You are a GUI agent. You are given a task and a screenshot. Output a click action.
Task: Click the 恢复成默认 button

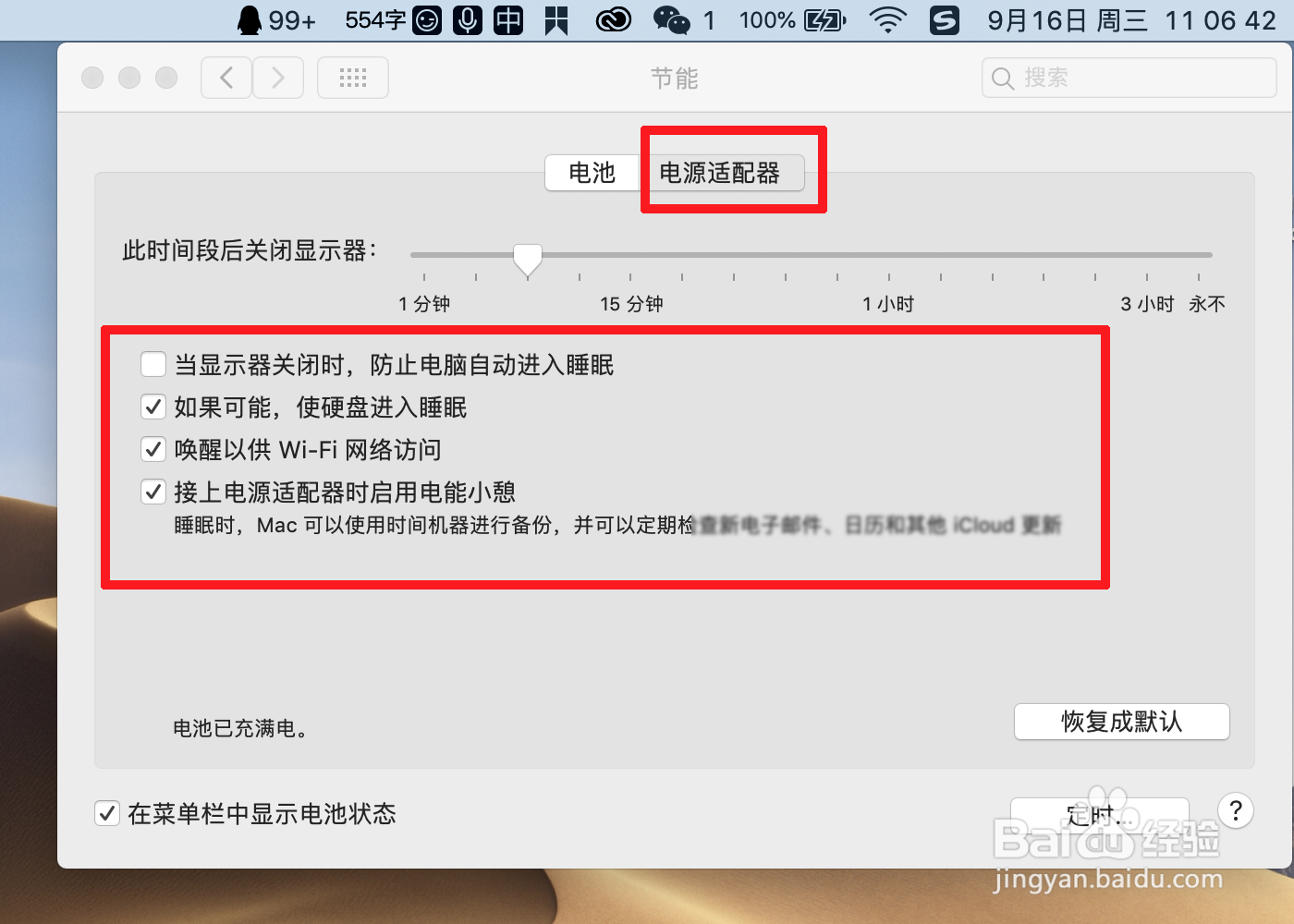point(1121,722)
